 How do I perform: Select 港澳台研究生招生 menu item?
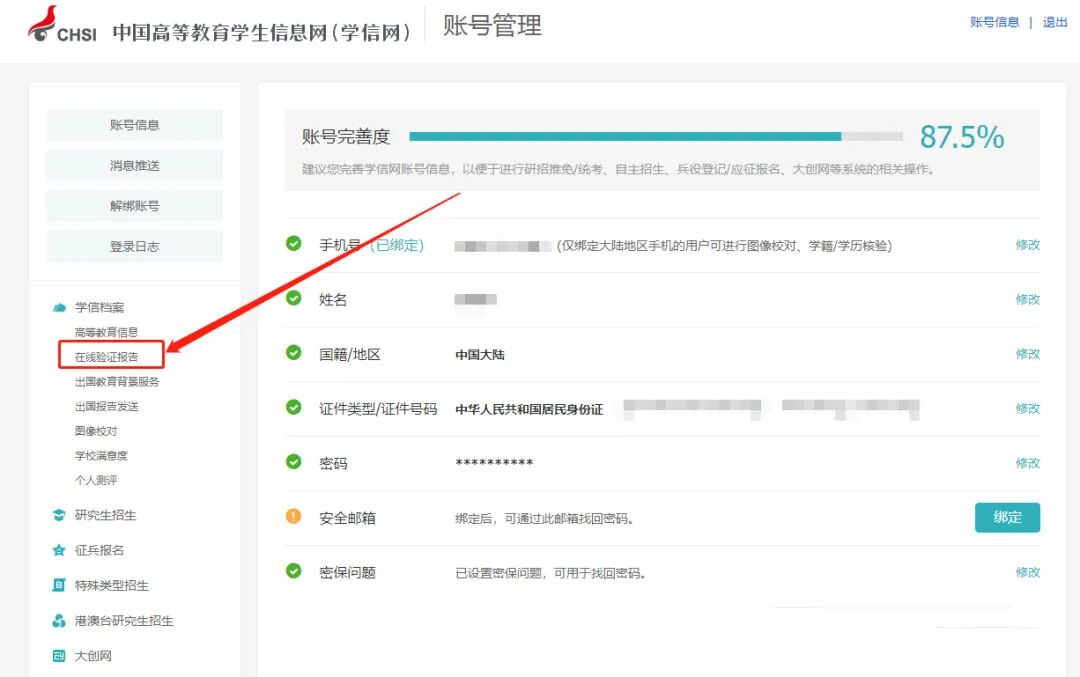tap(124, 621)
